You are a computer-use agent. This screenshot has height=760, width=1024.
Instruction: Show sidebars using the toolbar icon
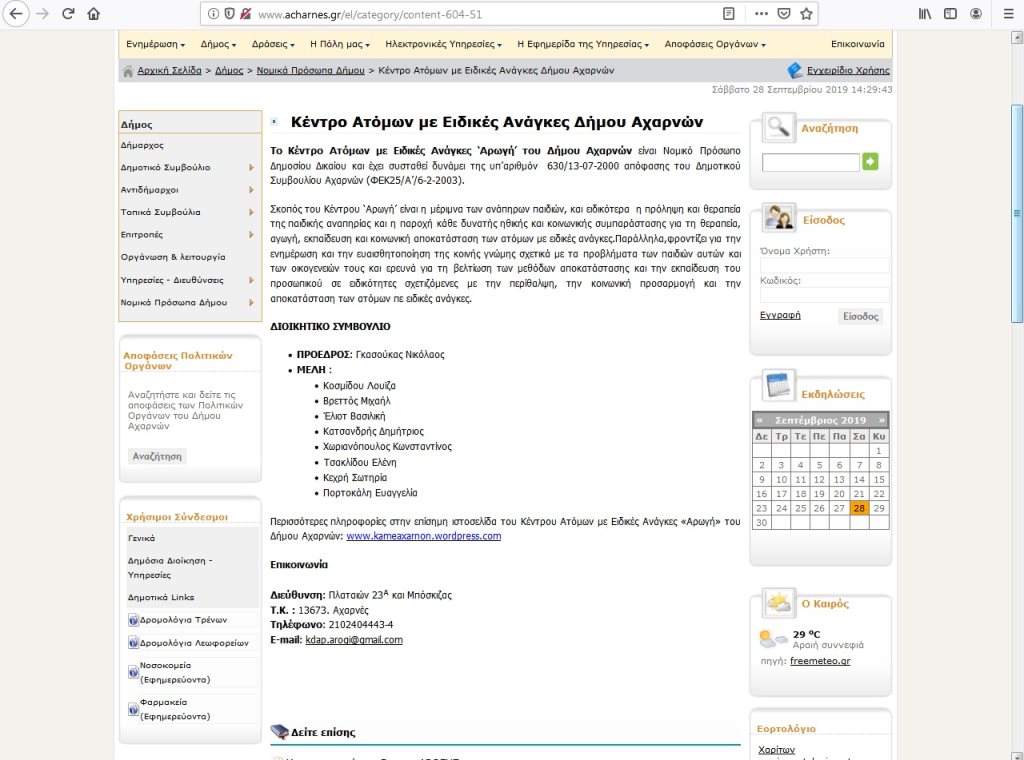[949, 14]
